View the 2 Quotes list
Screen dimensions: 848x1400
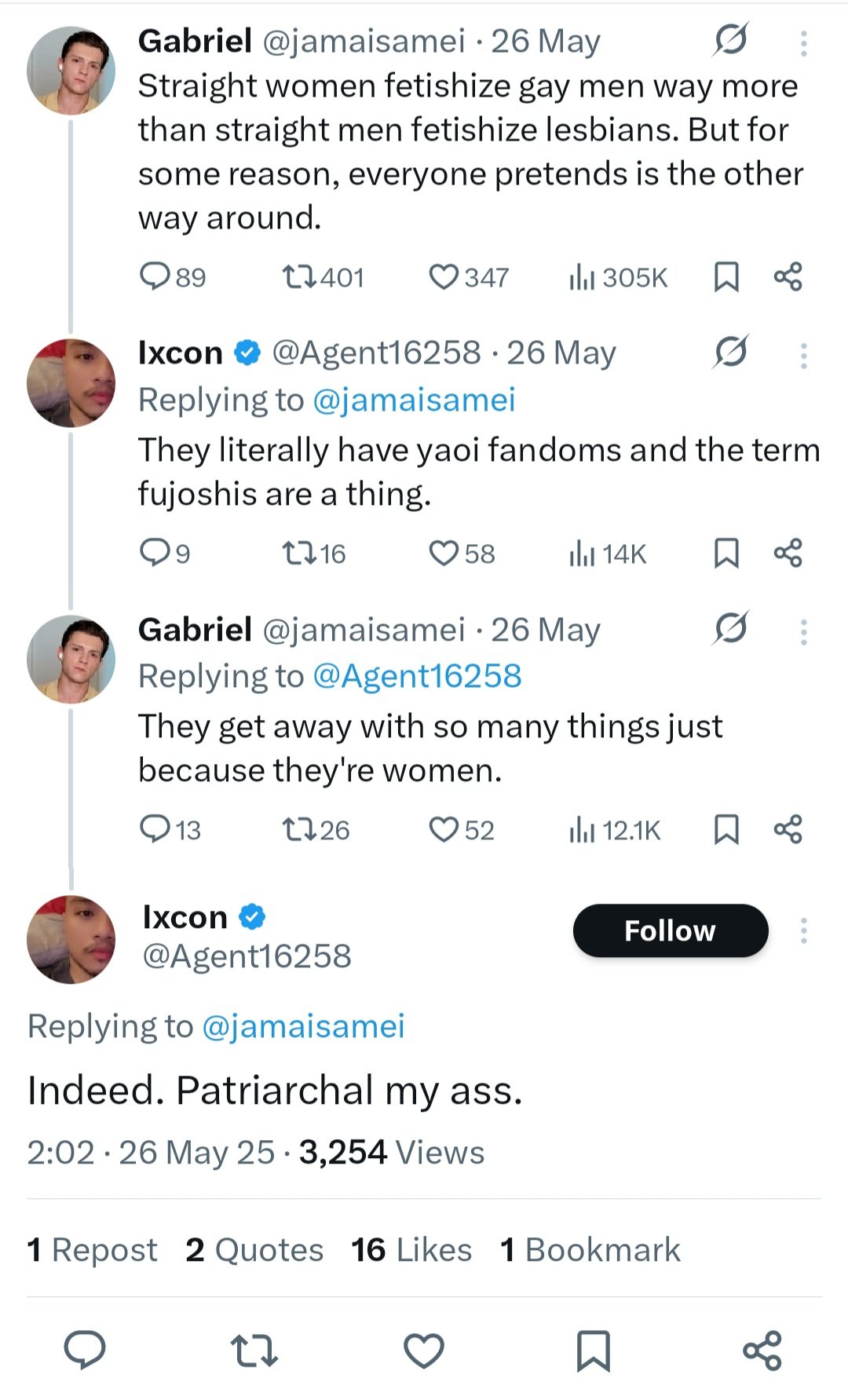[x=254, y=1250]
